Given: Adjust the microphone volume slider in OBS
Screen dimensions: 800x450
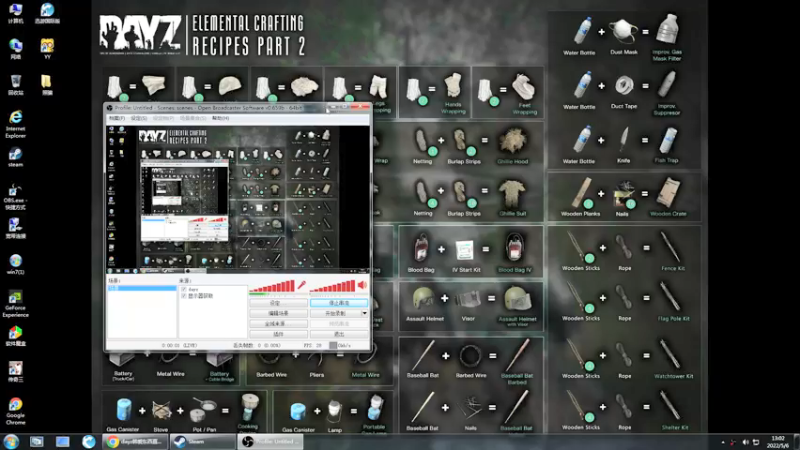Looking at the screenshot, I should click(272, 286).
